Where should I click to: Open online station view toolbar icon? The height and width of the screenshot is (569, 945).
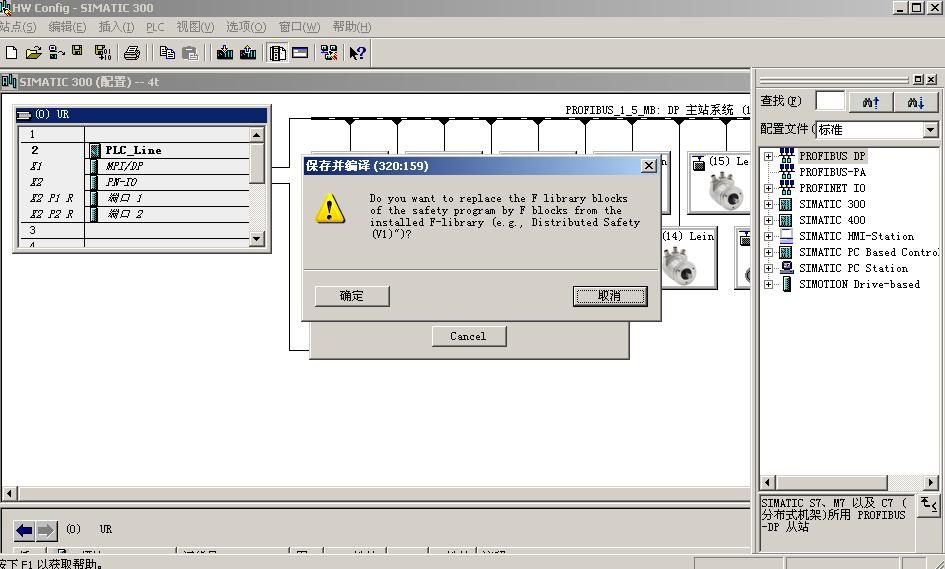[x=56, y=53]
